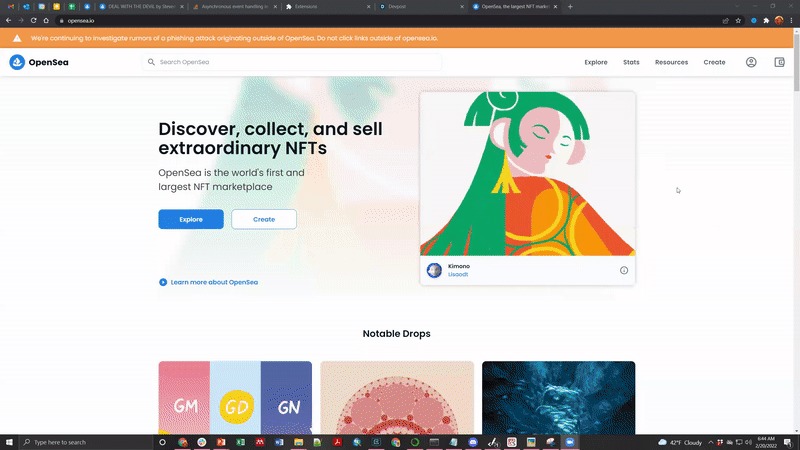This screenshot has height=450, width=800.
Task: Expand the system tray hidden icons
Action: (x=711, y=442)
